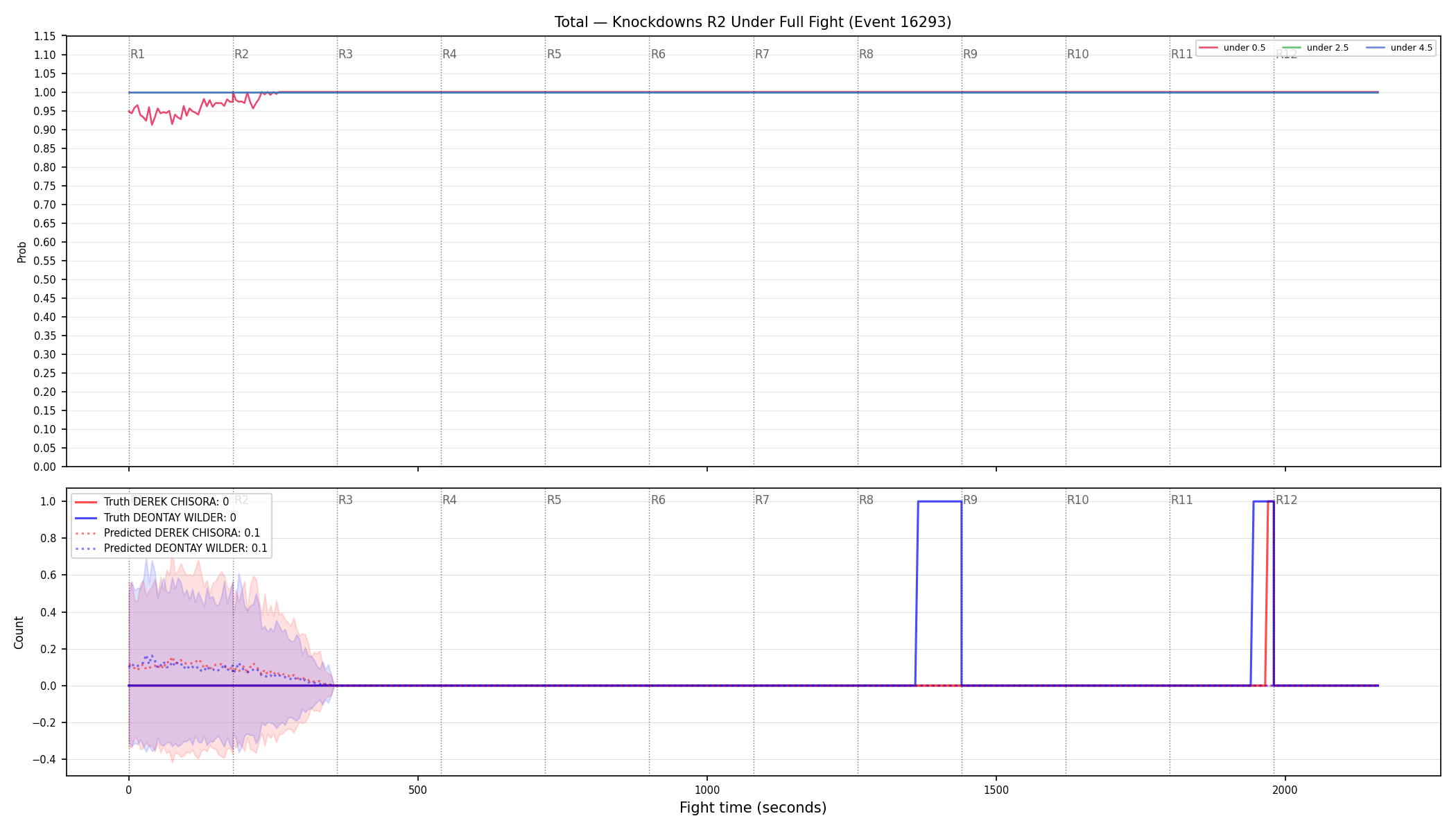Click the red line sample beside 'under 0.5'
The width and height of the screenshot is (1456, 832).
(1208, 48)
